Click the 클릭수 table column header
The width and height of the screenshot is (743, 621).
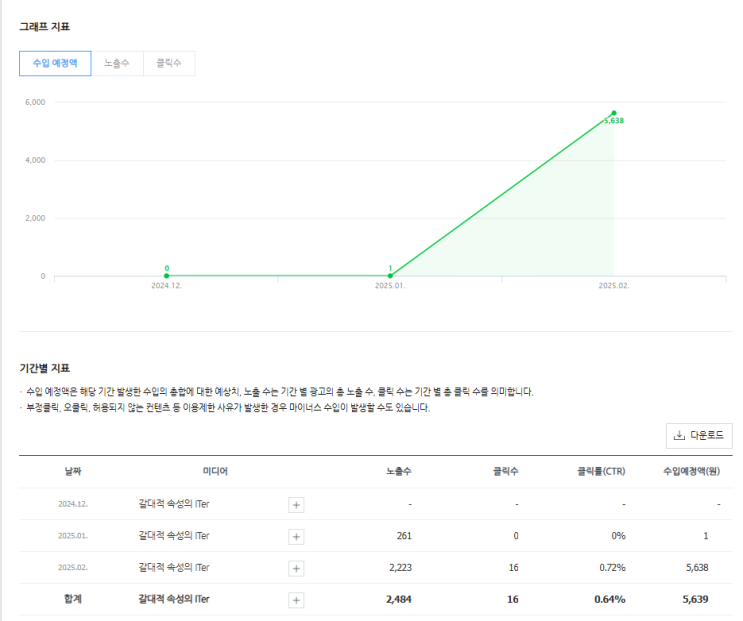(506, 471)
